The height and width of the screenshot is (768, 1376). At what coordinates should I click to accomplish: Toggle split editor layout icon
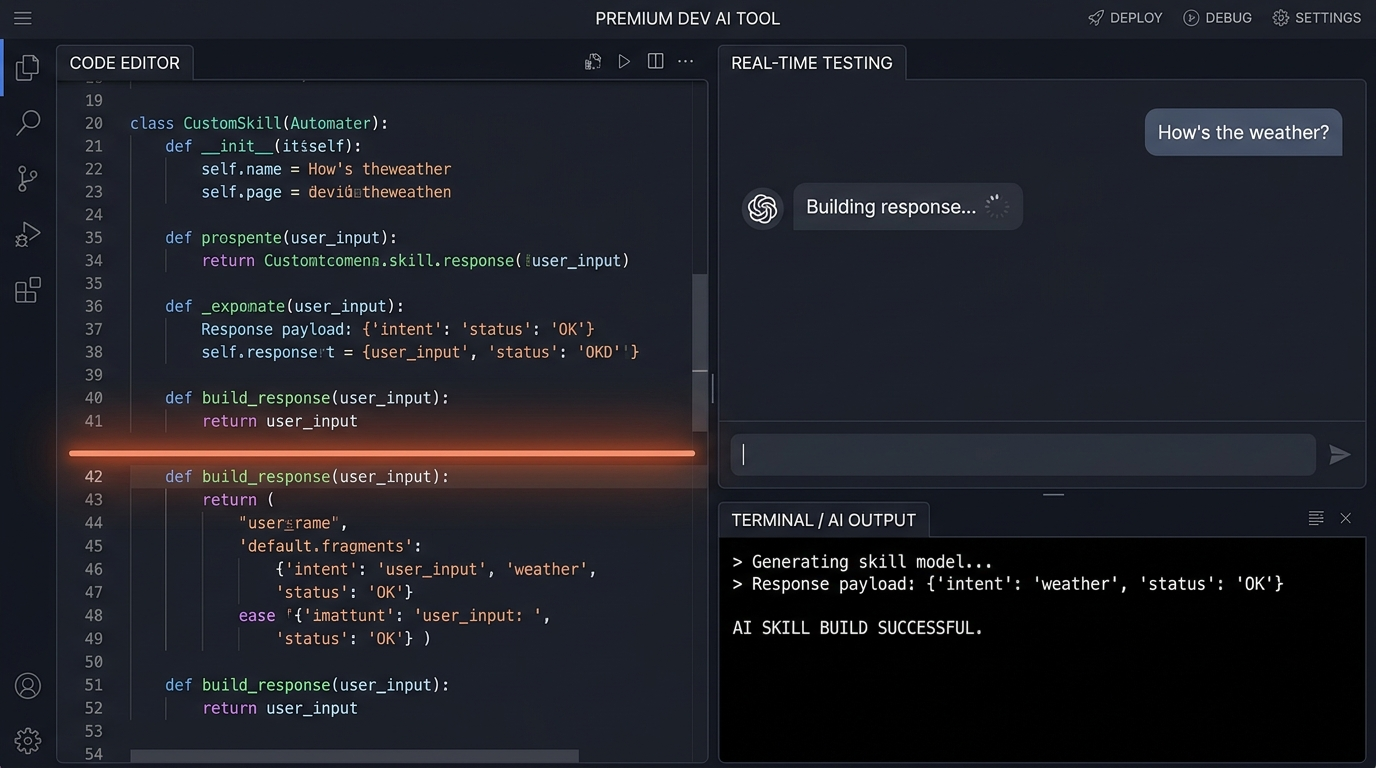click(x=655, y=62)
